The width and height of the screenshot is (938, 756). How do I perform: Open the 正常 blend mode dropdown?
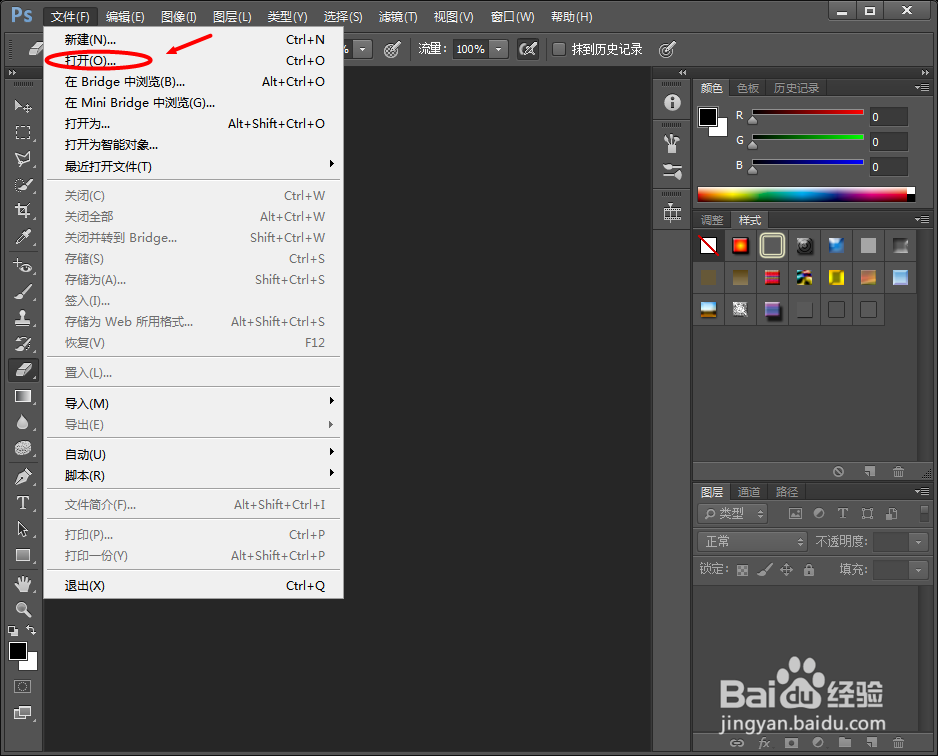(x=751, y=541)
